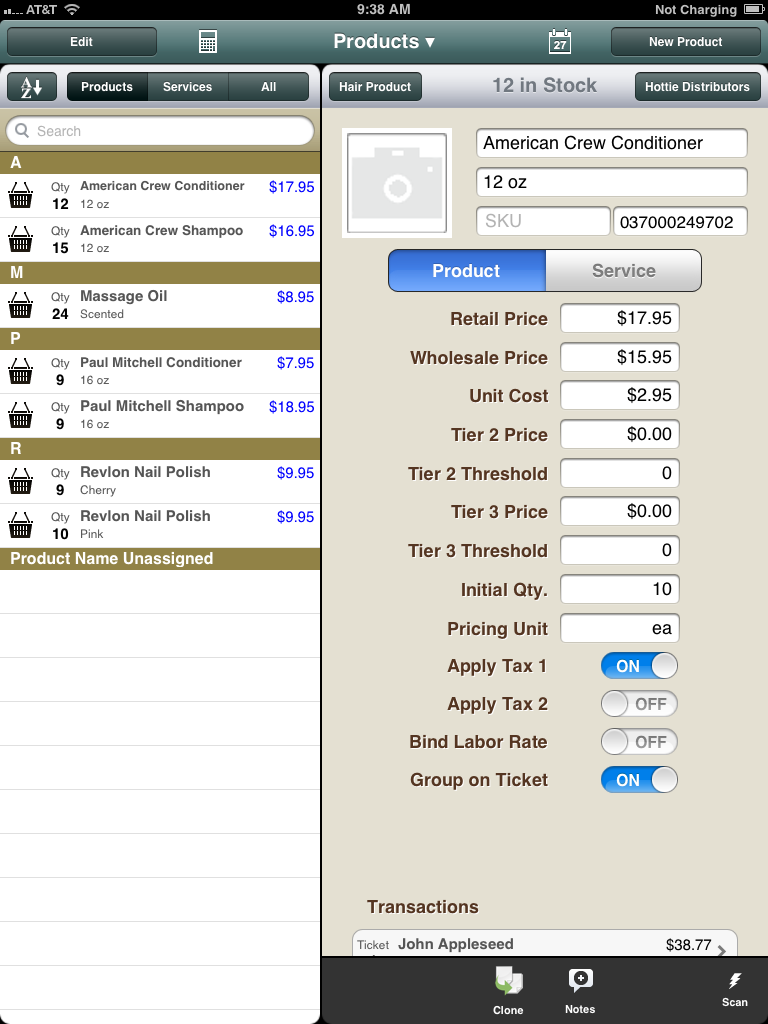
Task: Edit the Pricing Unit field
Action: 620,628
